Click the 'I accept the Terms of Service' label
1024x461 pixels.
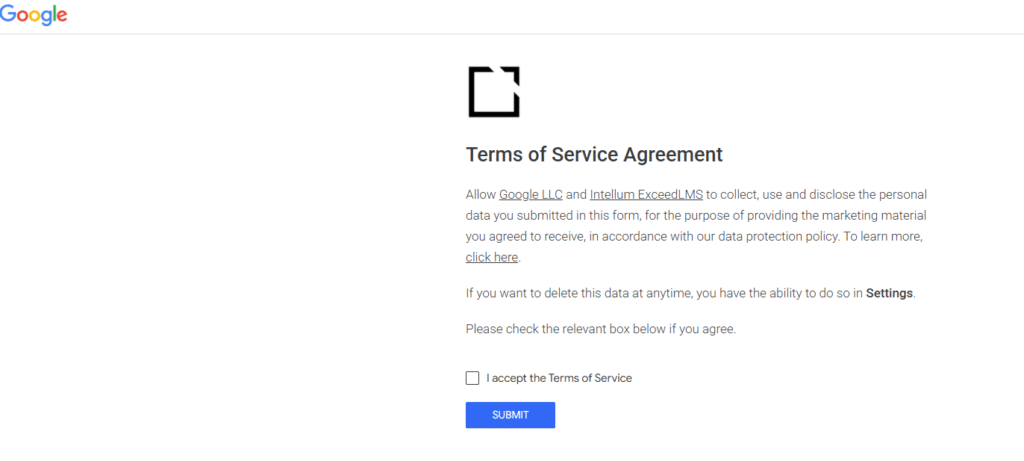pyautogui.click(x=559, y=378)
